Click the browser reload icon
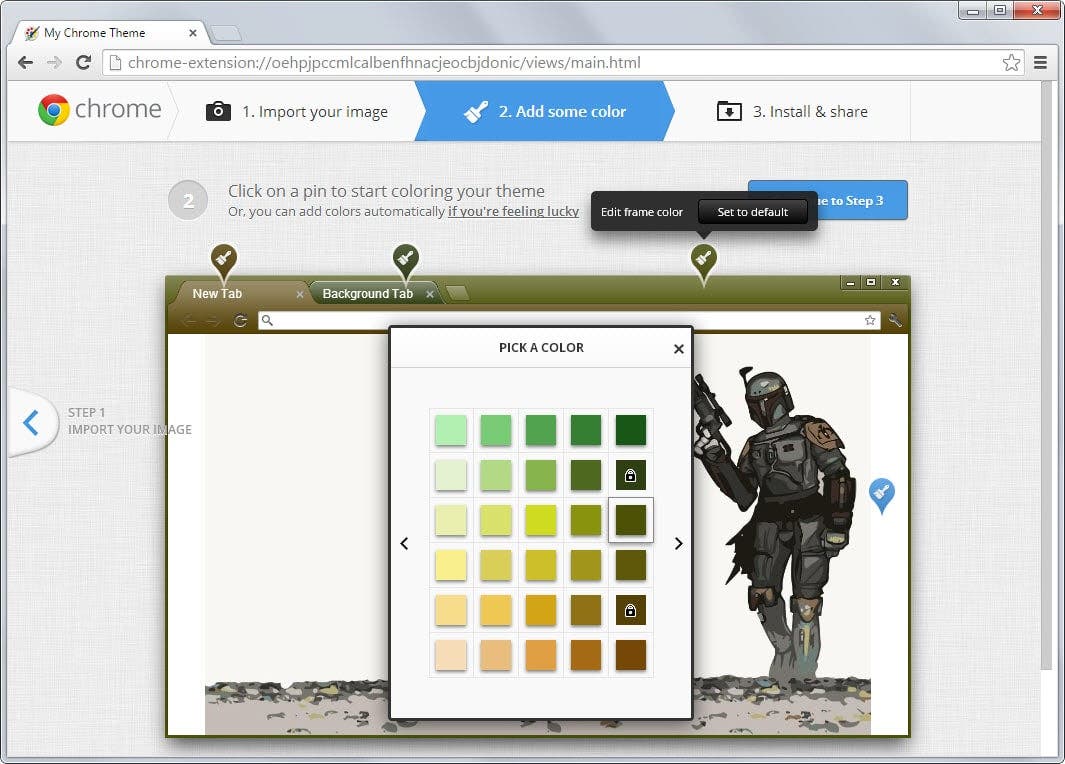The height and width of the screenshot is (764, 1065). pyautogui.click(x=84, y=62)
